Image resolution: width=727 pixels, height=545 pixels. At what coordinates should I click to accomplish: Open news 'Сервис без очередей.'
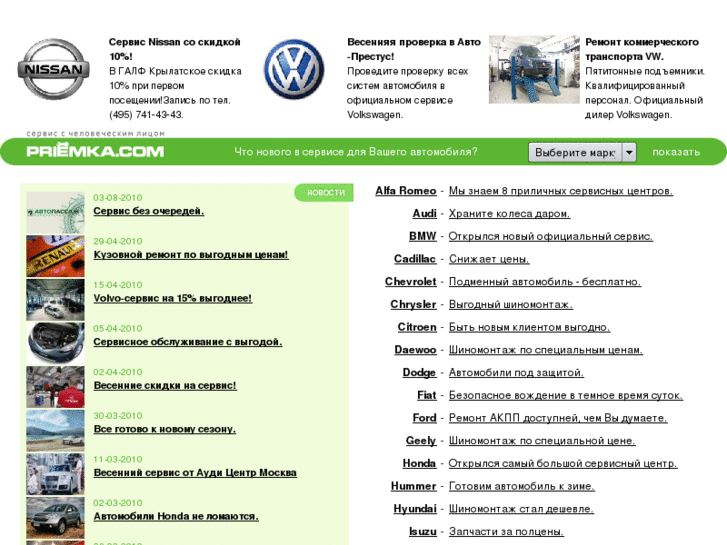pos(149,211)
